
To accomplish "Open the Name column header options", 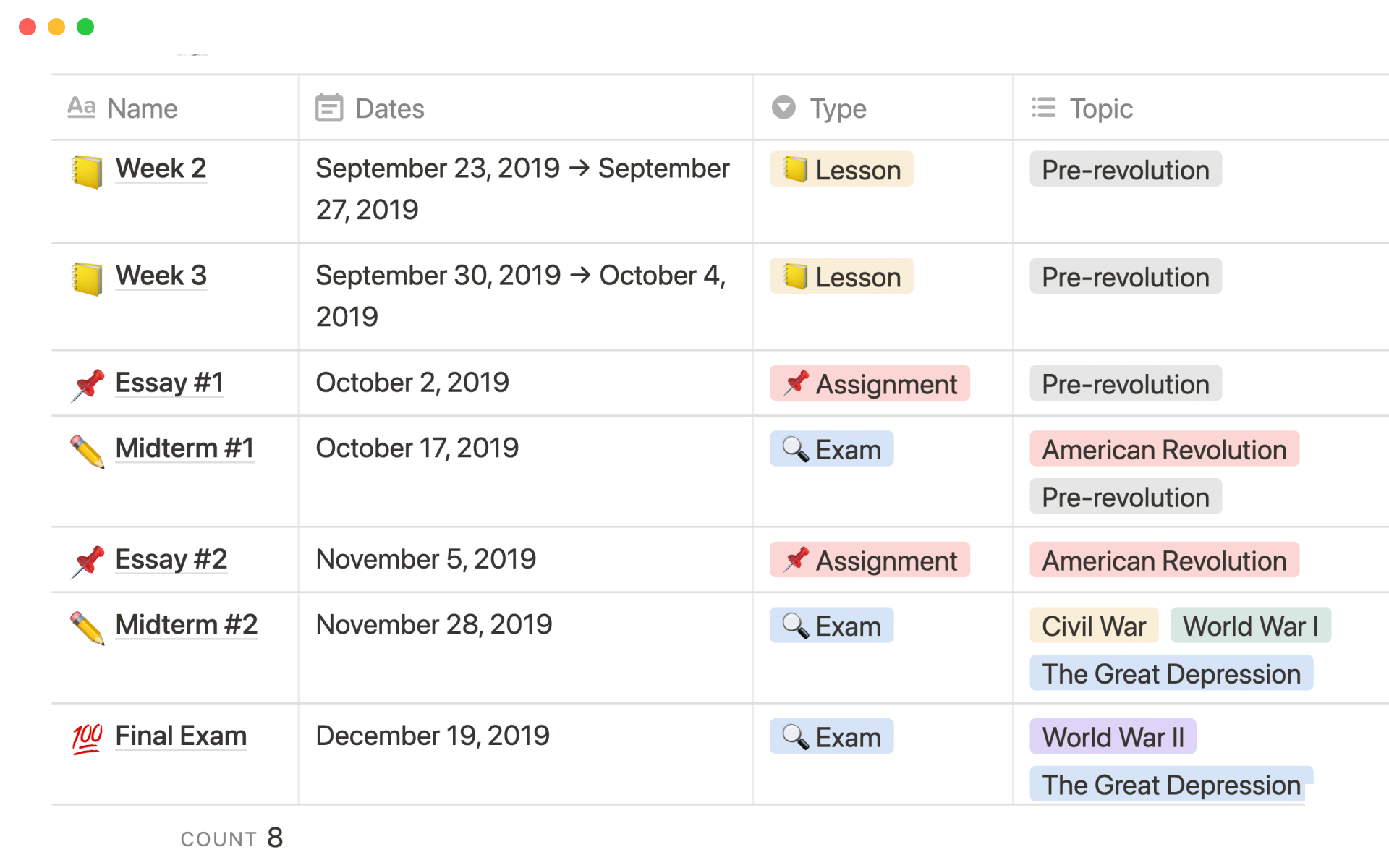I will click(x=142, y=109).
